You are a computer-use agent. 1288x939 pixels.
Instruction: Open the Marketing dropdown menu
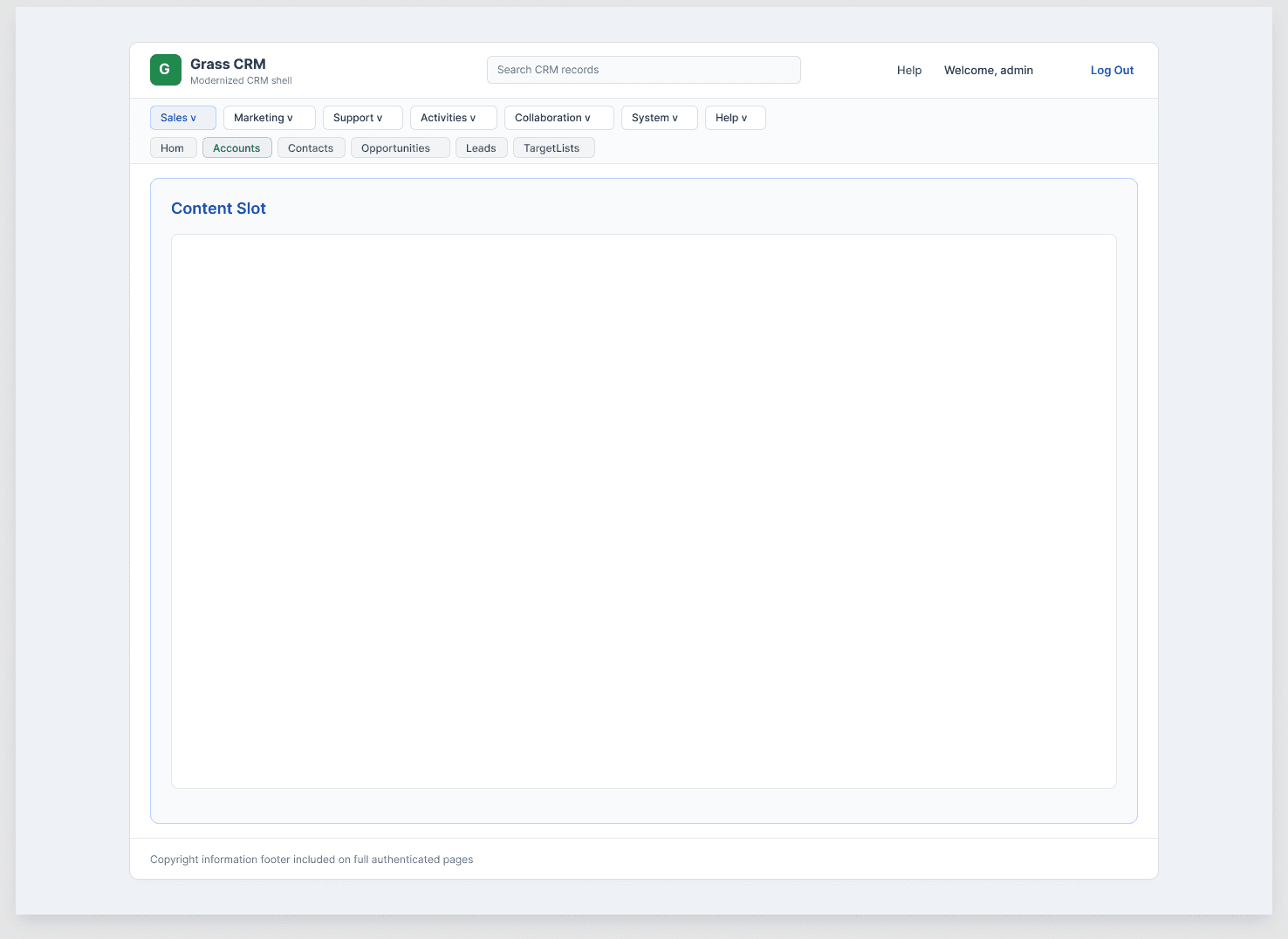coord(270,118)
